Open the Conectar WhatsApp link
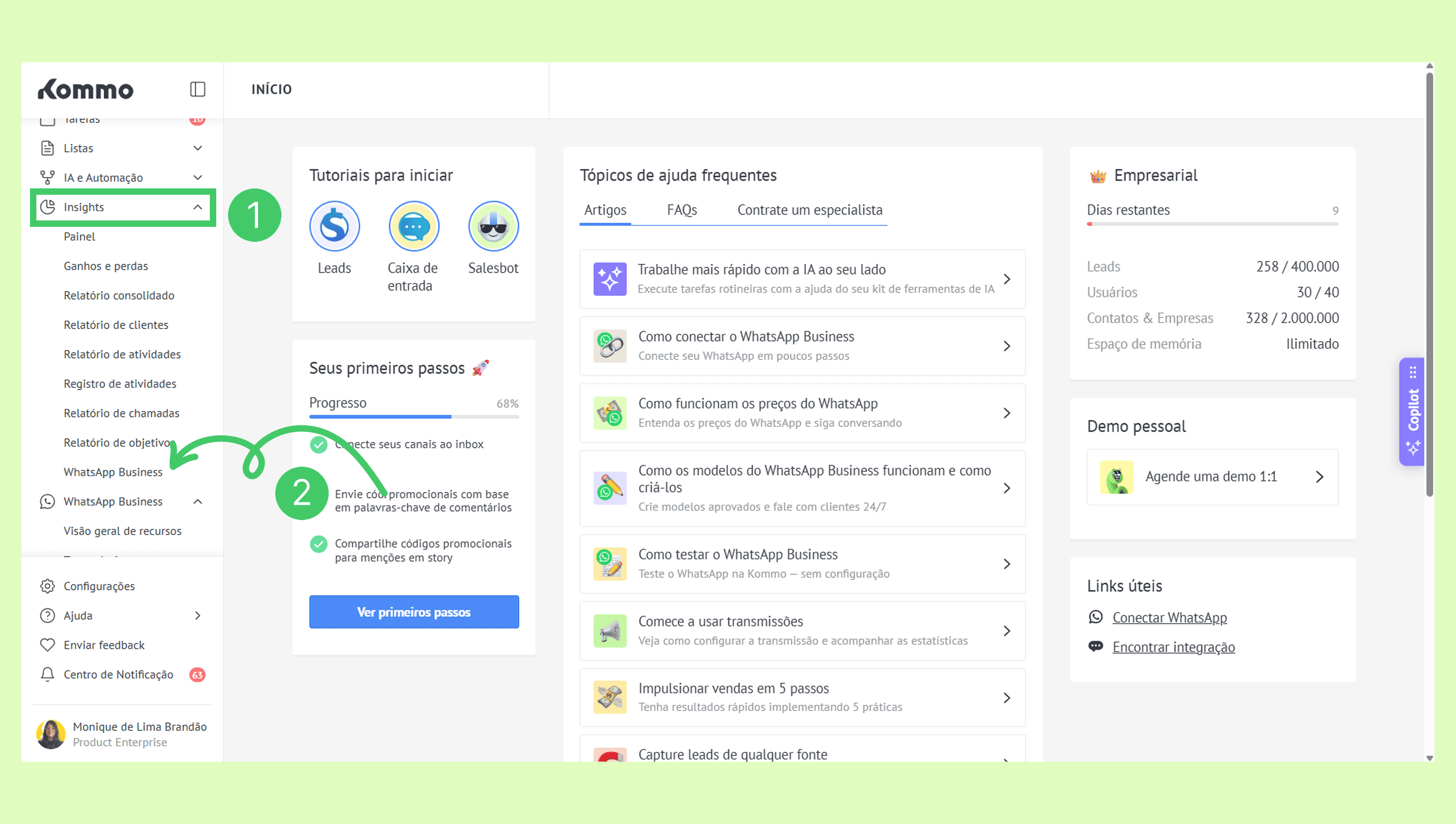1456x824 pixels. [1169, 617]
